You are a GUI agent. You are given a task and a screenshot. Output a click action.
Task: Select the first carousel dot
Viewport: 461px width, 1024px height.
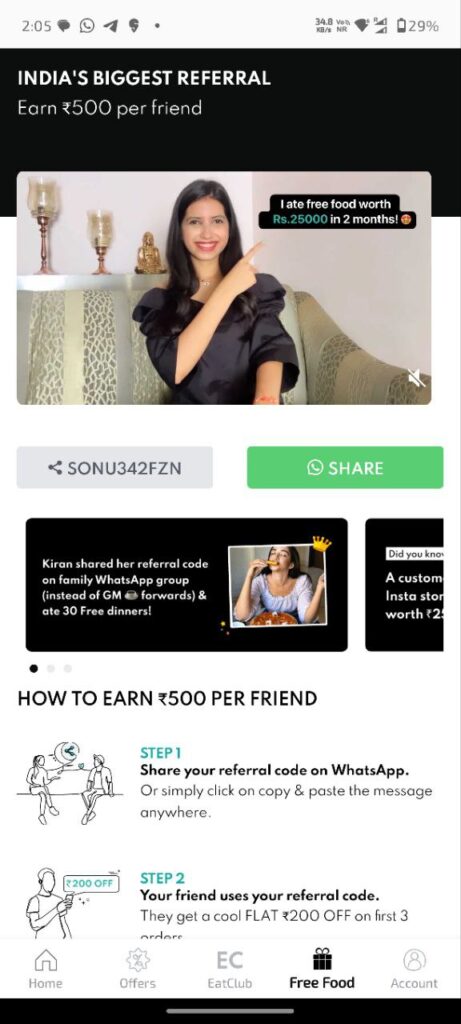coord(34,668)
